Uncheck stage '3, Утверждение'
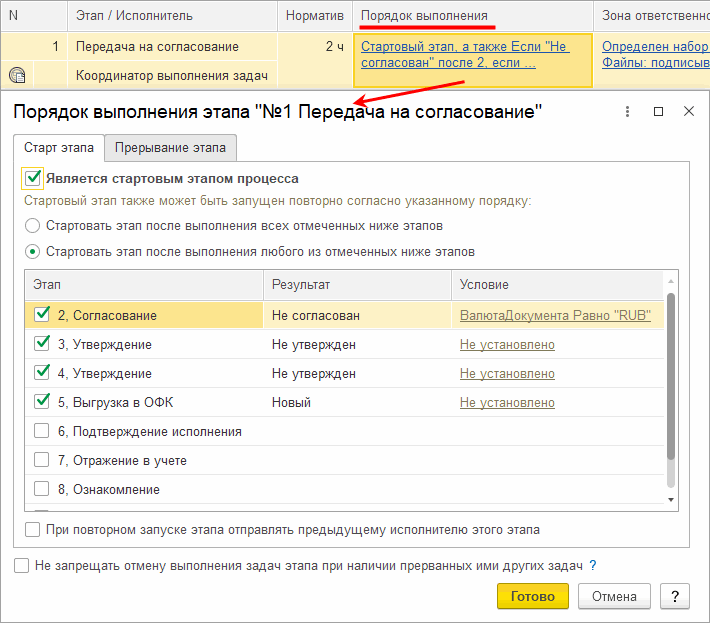 click(42, 344)
